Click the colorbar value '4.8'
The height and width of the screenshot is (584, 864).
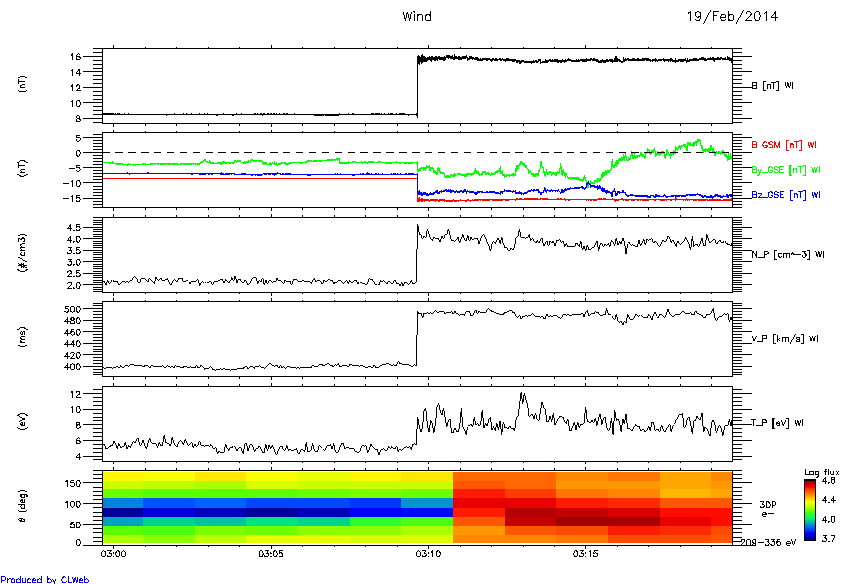[828, 481]
